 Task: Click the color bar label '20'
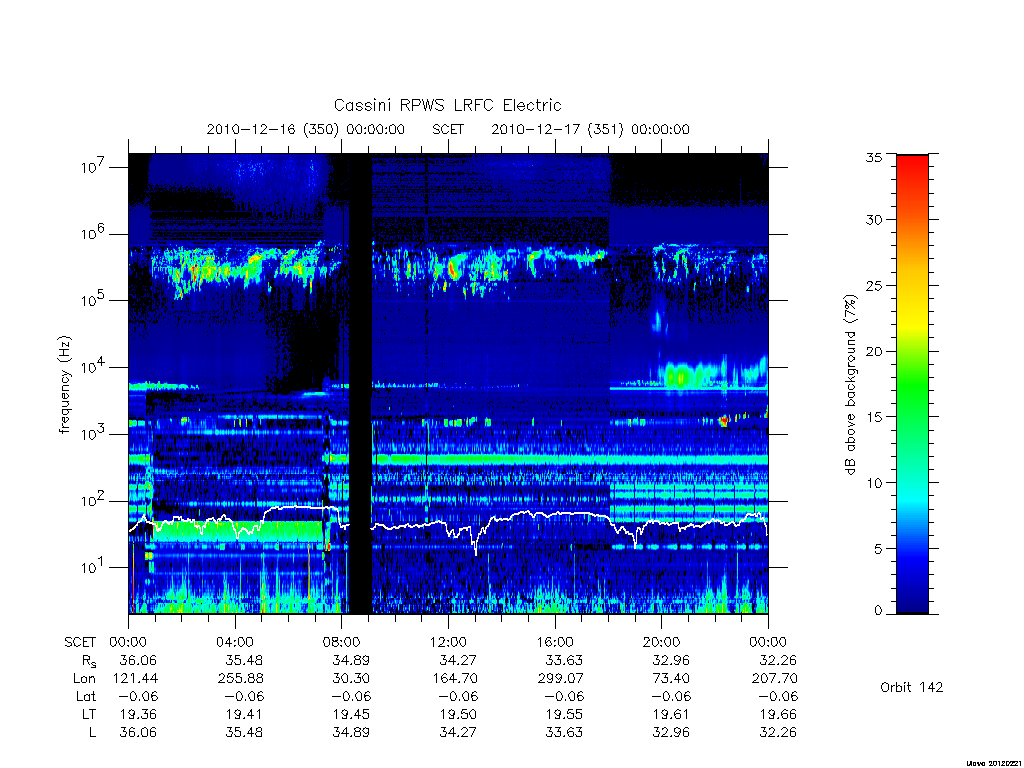[873, 351]
